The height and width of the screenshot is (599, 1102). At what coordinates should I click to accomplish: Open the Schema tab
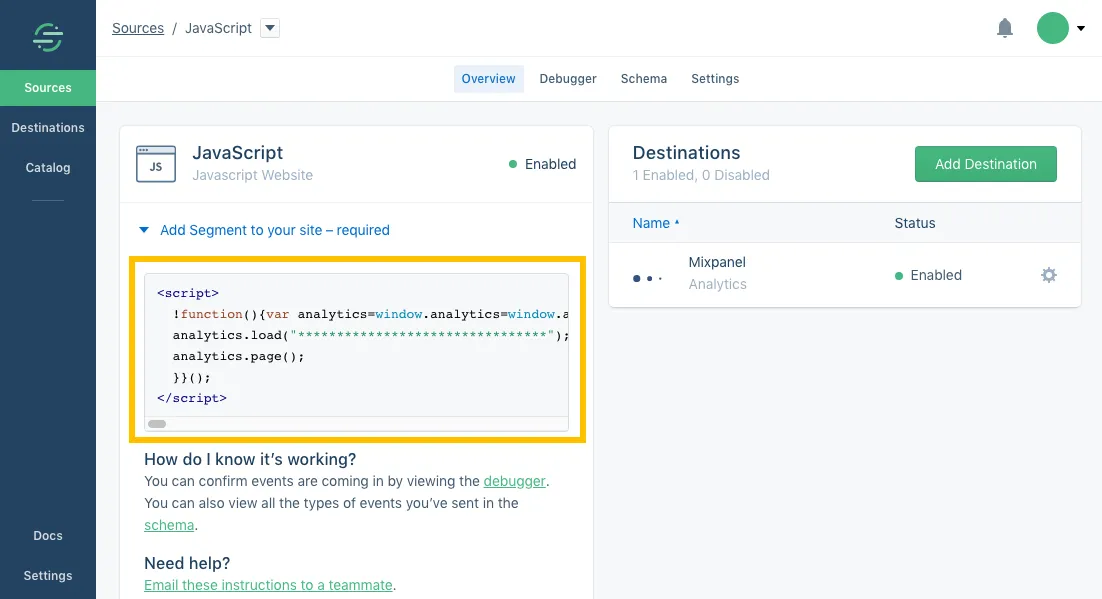click(x=644, y=79)
